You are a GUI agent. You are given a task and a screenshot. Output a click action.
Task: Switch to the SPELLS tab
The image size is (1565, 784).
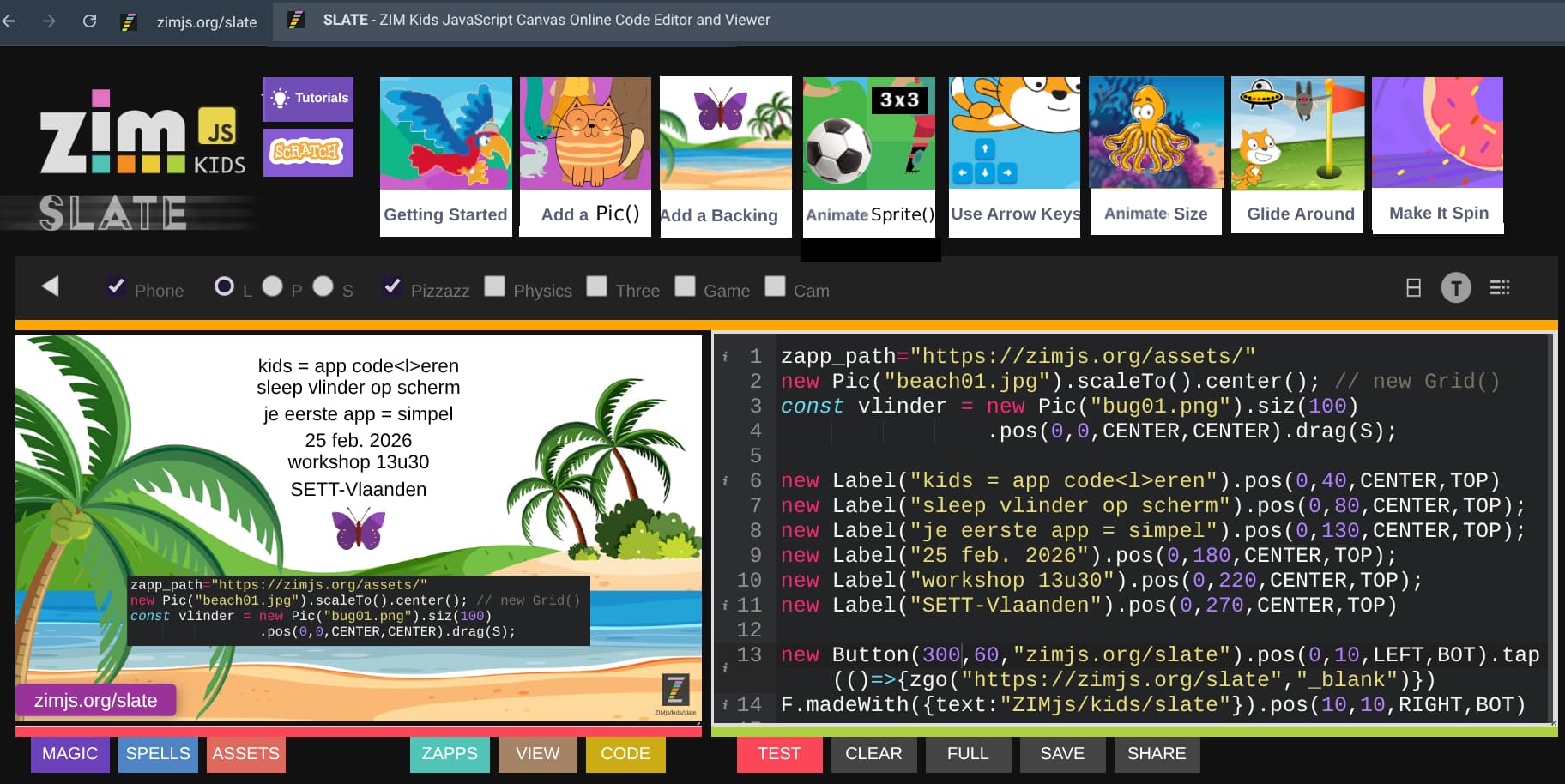tap(158, 754)
